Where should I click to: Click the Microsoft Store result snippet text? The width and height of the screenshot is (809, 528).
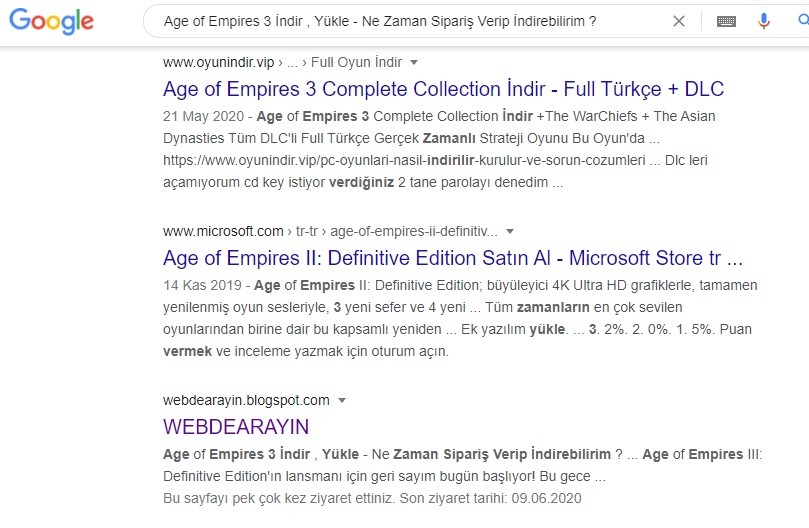pyautogui.click(x=460, y=318)
